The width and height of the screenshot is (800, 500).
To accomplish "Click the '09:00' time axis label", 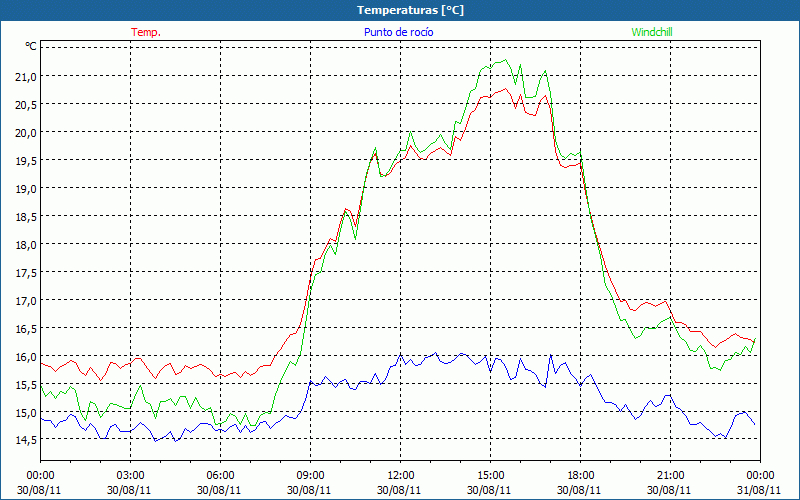I will tap(310, 476).
